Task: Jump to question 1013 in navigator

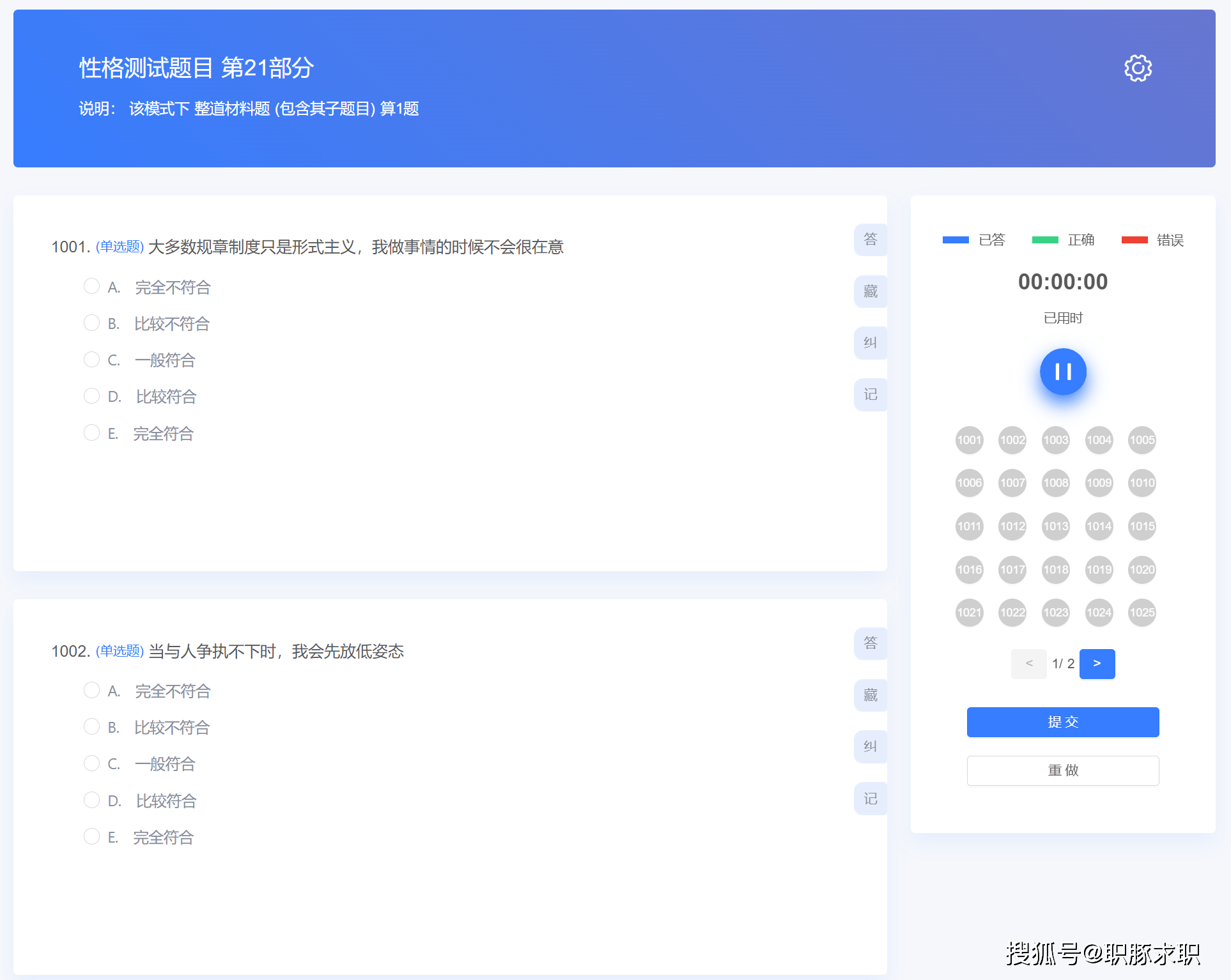Action: tap(1055, 526)
